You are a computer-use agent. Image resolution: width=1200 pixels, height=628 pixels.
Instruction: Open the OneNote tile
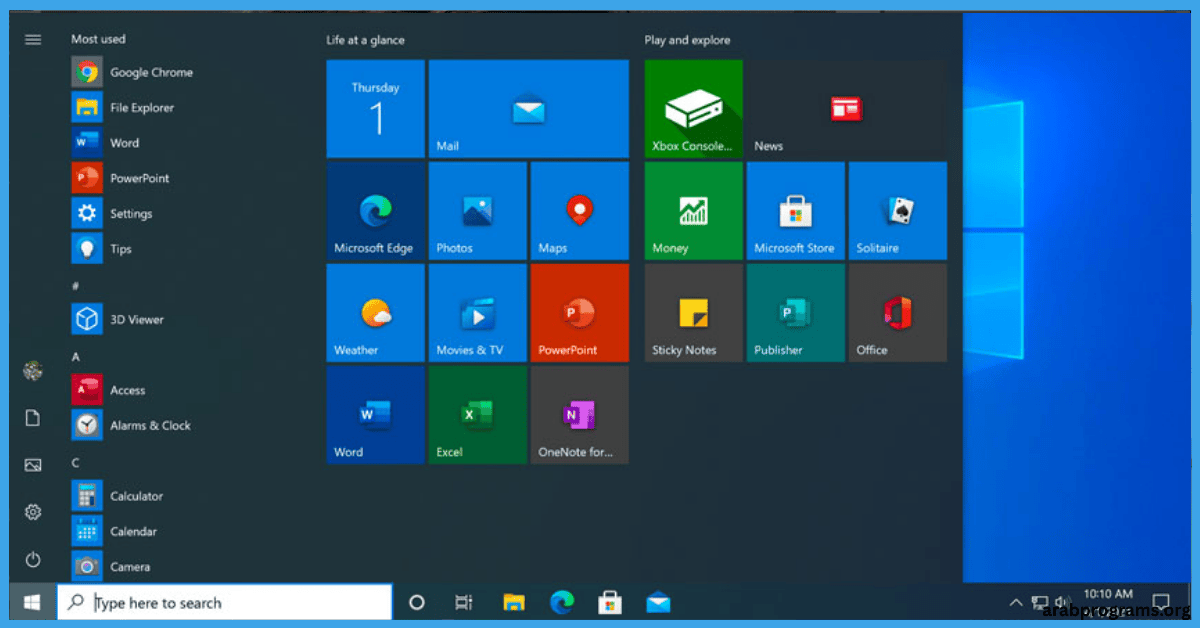point(579,415)
